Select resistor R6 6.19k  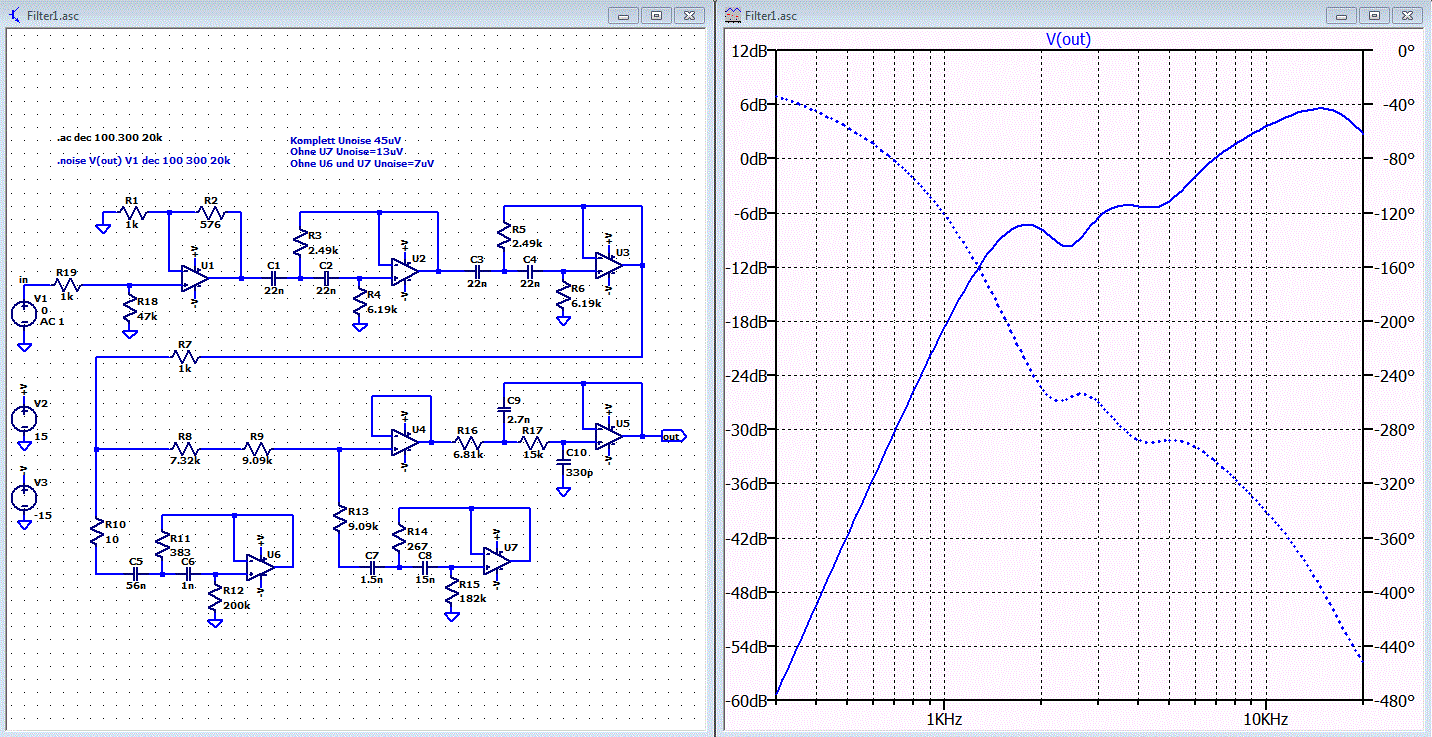pyautogui.click(x=564, y=296)
